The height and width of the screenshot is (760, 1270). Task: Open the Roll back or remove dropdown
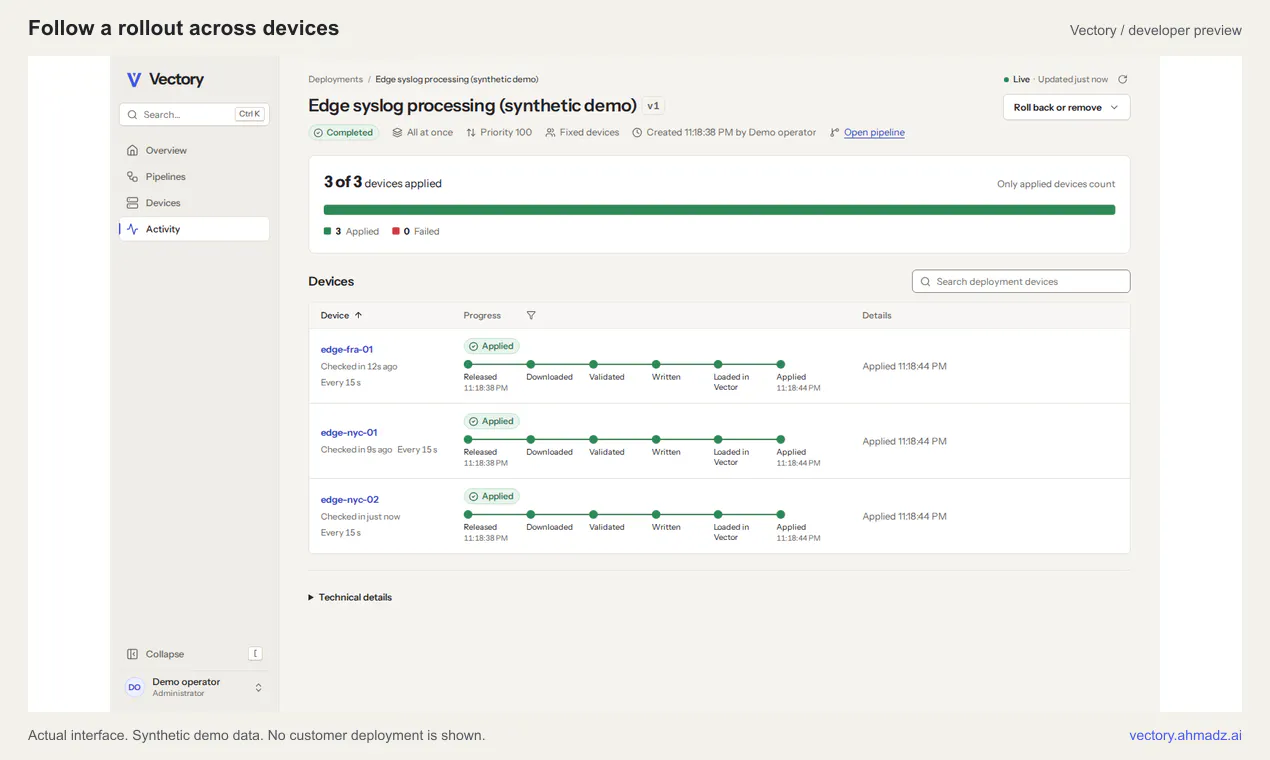[x=1066, y=107]
